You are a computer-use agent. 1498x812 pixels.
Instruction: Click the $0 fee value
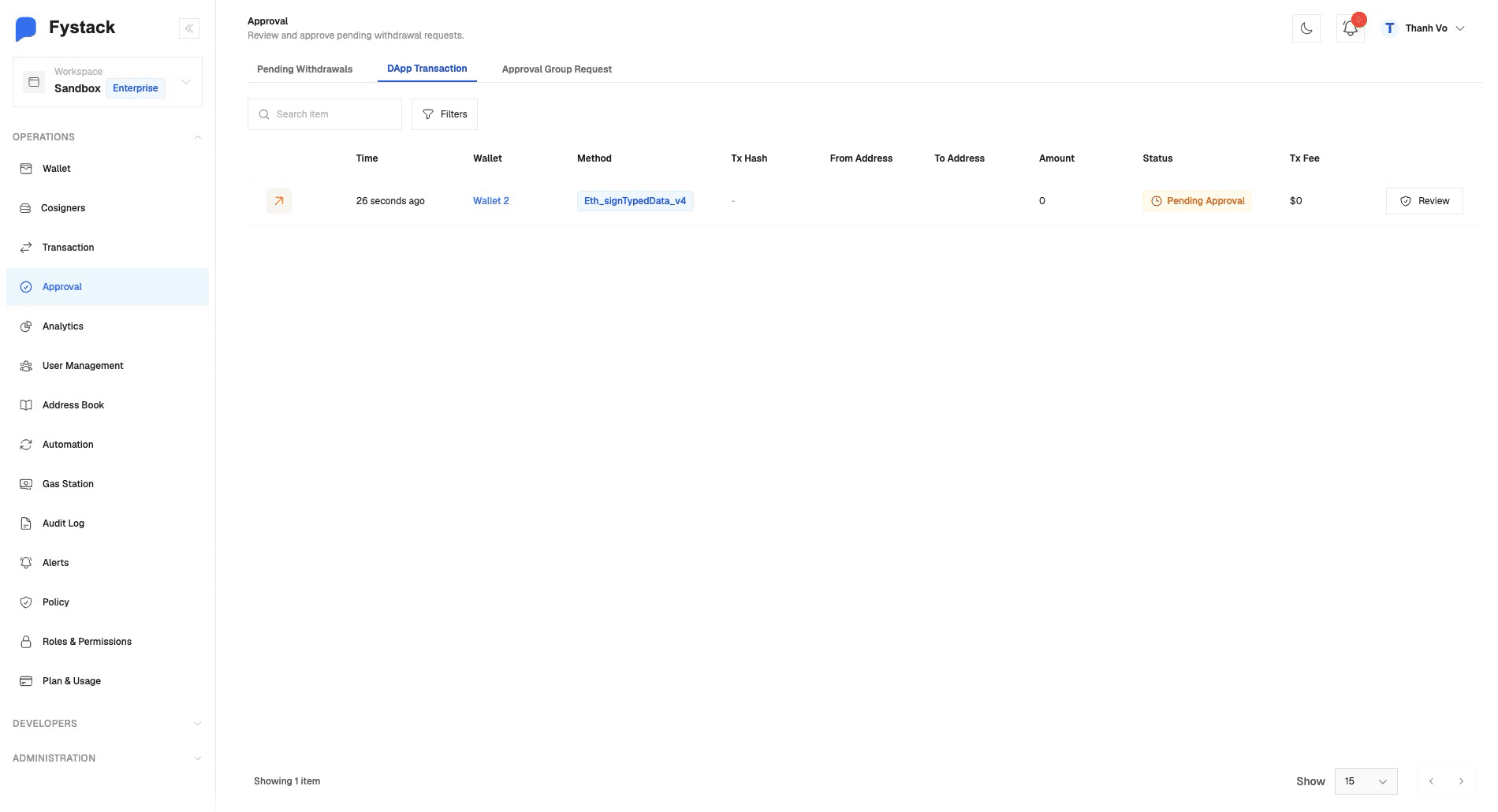click(x=1295, y=201)
